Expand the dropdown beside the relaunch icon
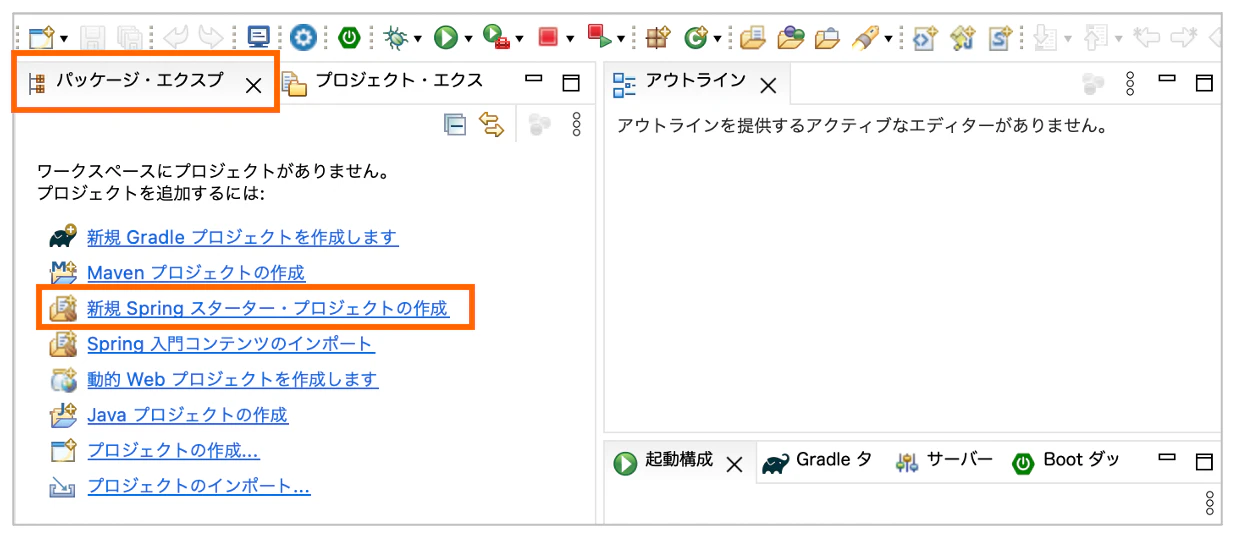The image size is (1234, 534). pyautogui.click(x=620, y=39)
